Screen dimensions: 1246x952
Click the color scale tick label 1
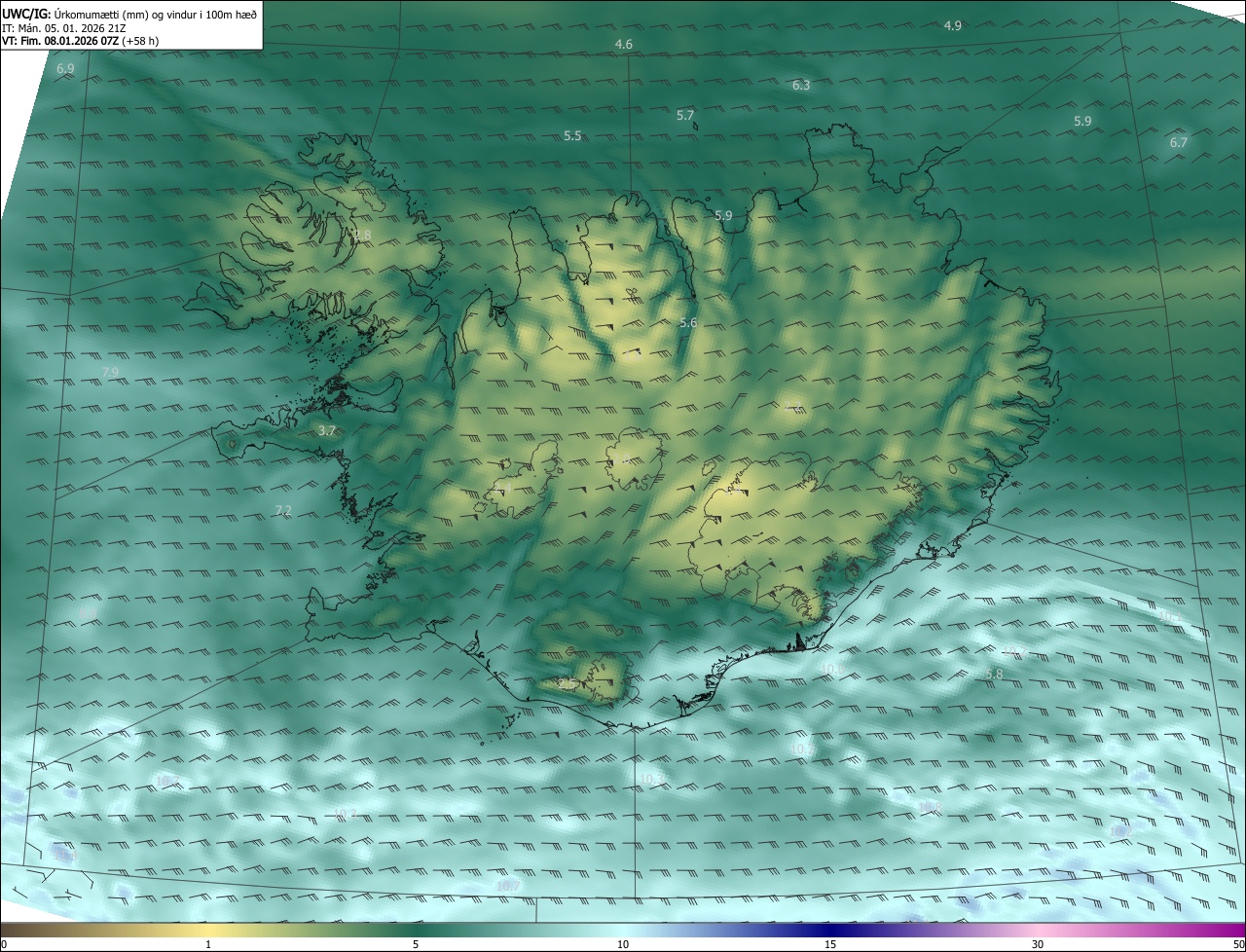[208, 944]
